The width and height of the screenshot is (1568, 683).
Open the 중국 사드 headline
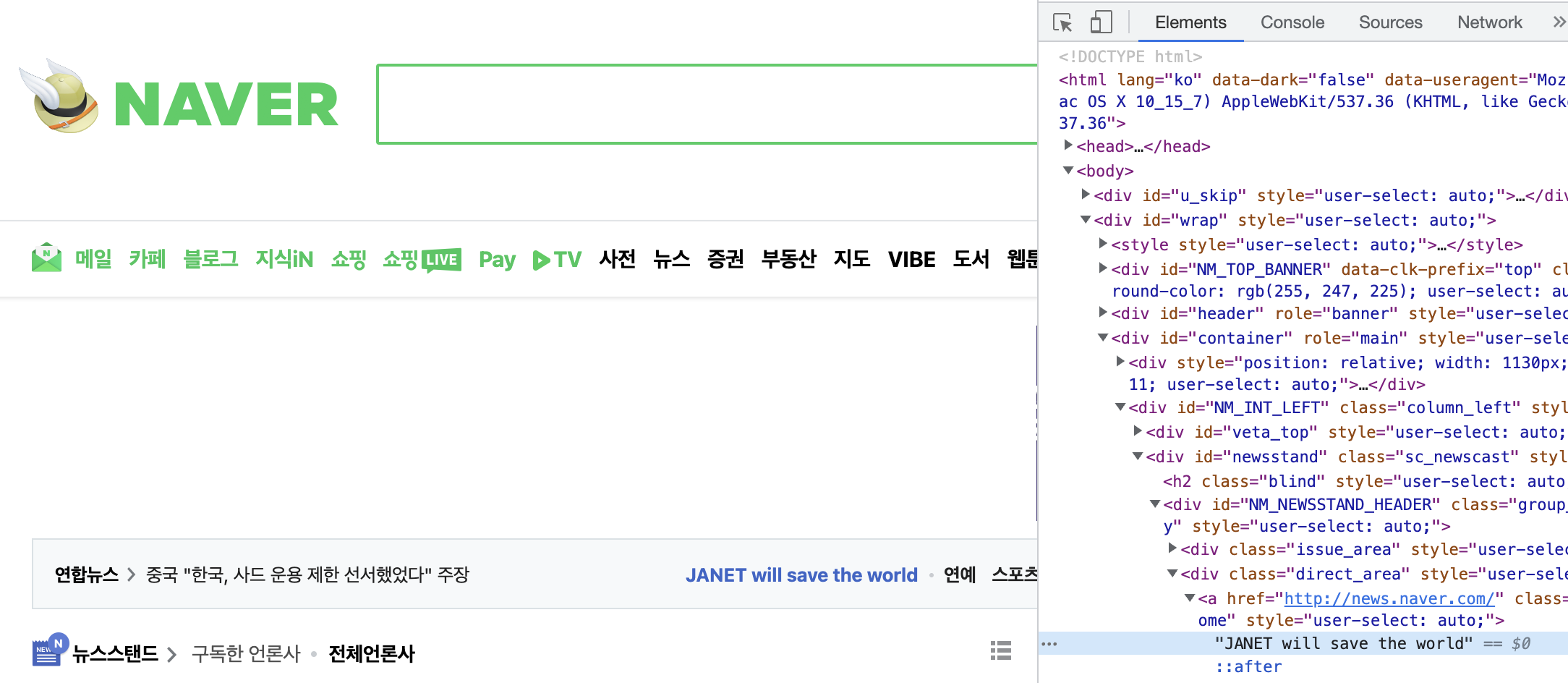[x=307, y=574]
